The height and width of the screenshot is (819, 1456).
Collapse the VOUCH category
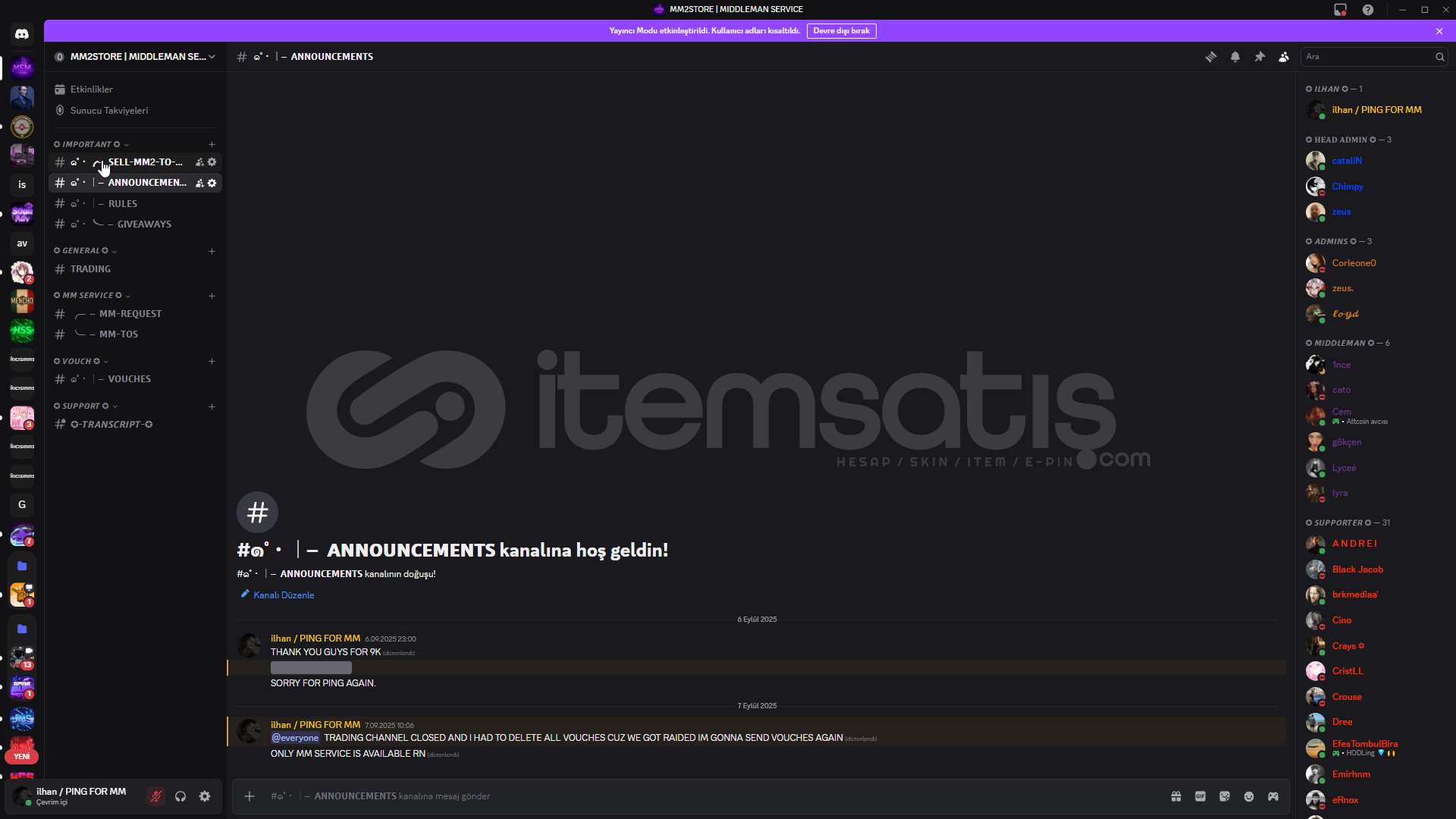tap(81, 362)
